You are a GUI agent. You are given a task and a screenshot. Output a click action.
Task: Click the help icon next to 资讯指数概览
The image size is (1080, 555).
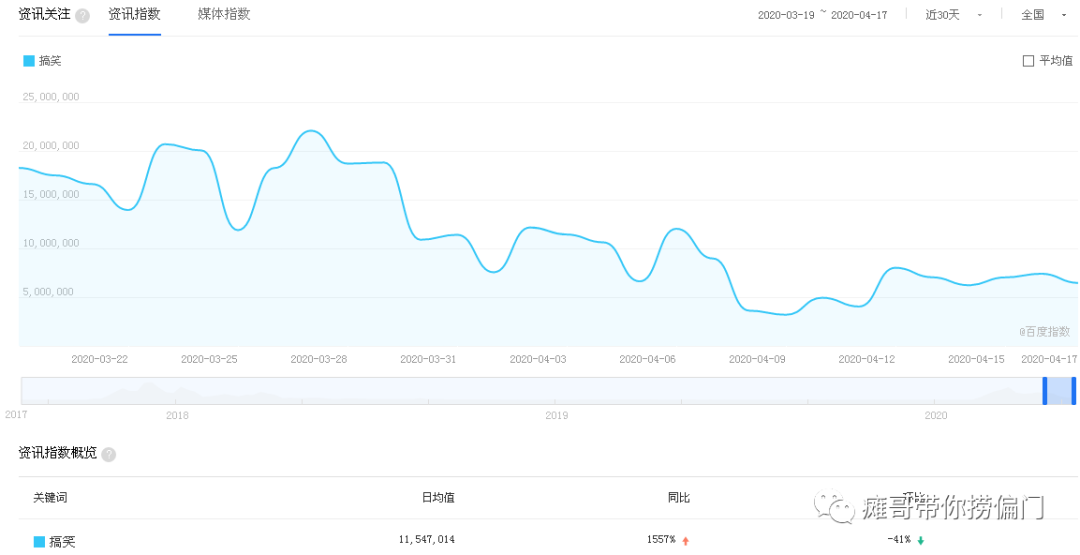point(108,454)
